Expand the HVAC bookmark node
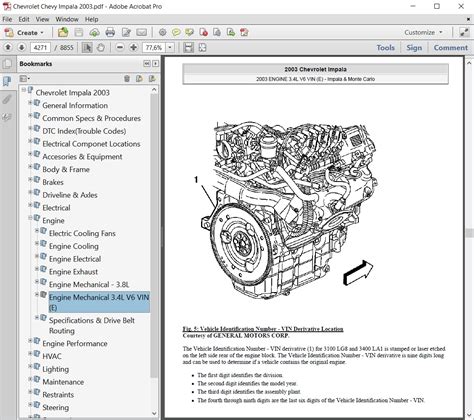This screenshot has height=420, width=474. (x=30, y=354)
